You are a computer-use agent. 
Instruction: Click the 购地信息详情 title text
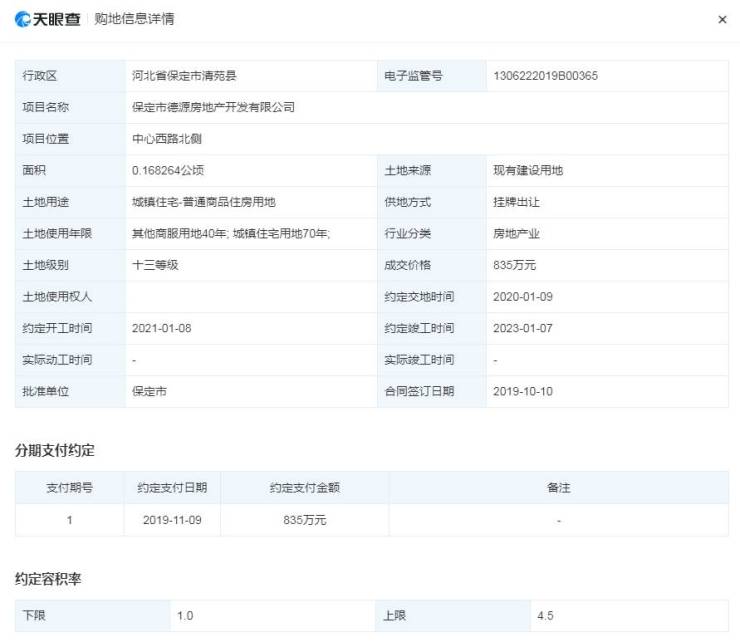(134, 20)
